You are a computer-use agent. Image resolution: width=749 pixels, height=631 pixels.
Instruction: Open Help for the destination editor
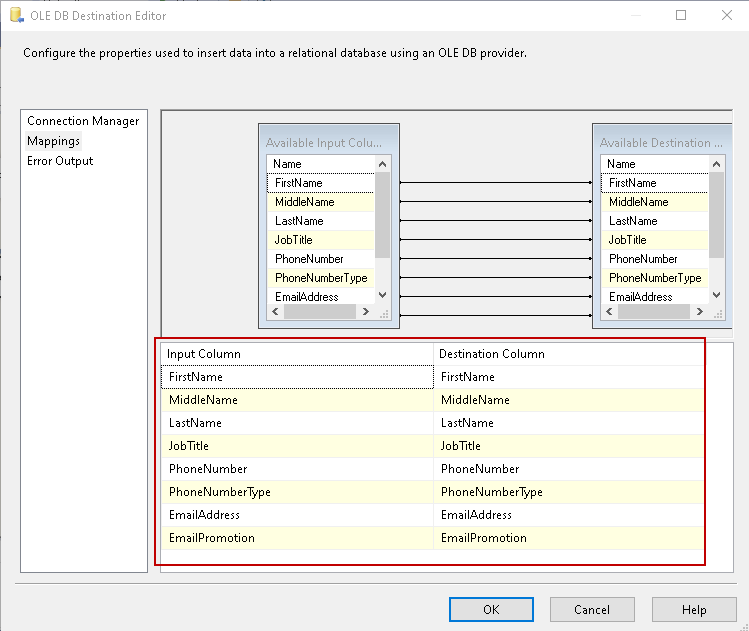pos(693,609)
